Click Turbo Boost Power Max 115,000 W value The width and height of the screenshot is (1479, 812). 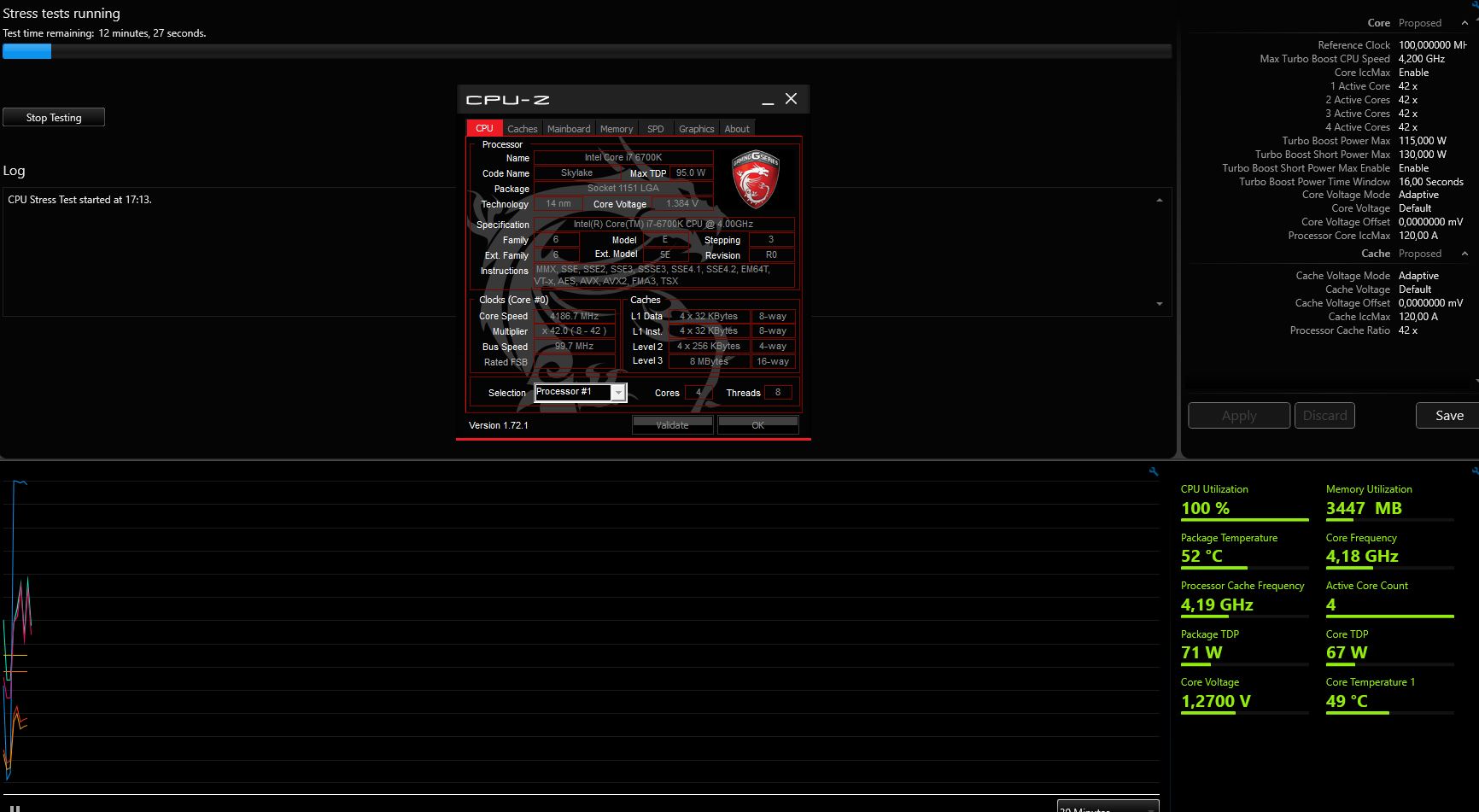point(1423,141)
